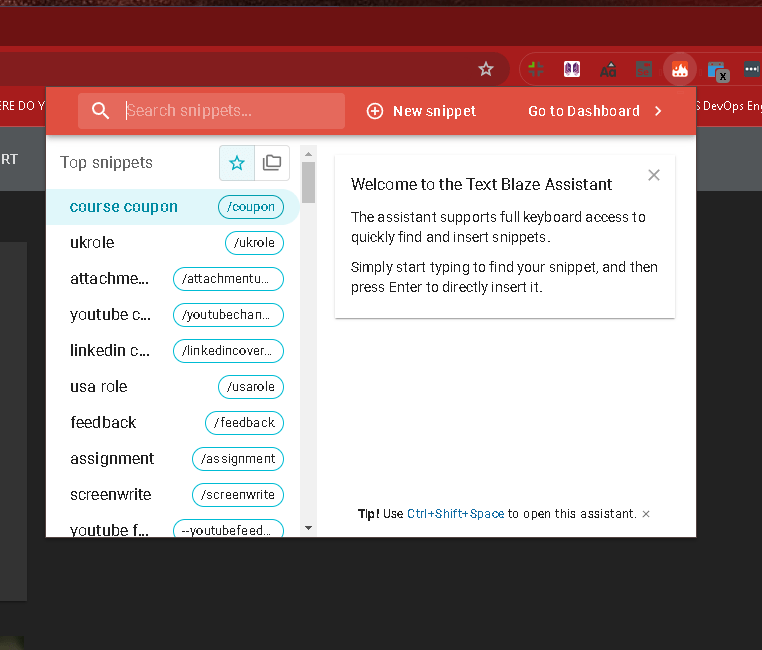Click the /linkedincover... shortcut chip
Screen dimensions: 762x650
[228, 351]
